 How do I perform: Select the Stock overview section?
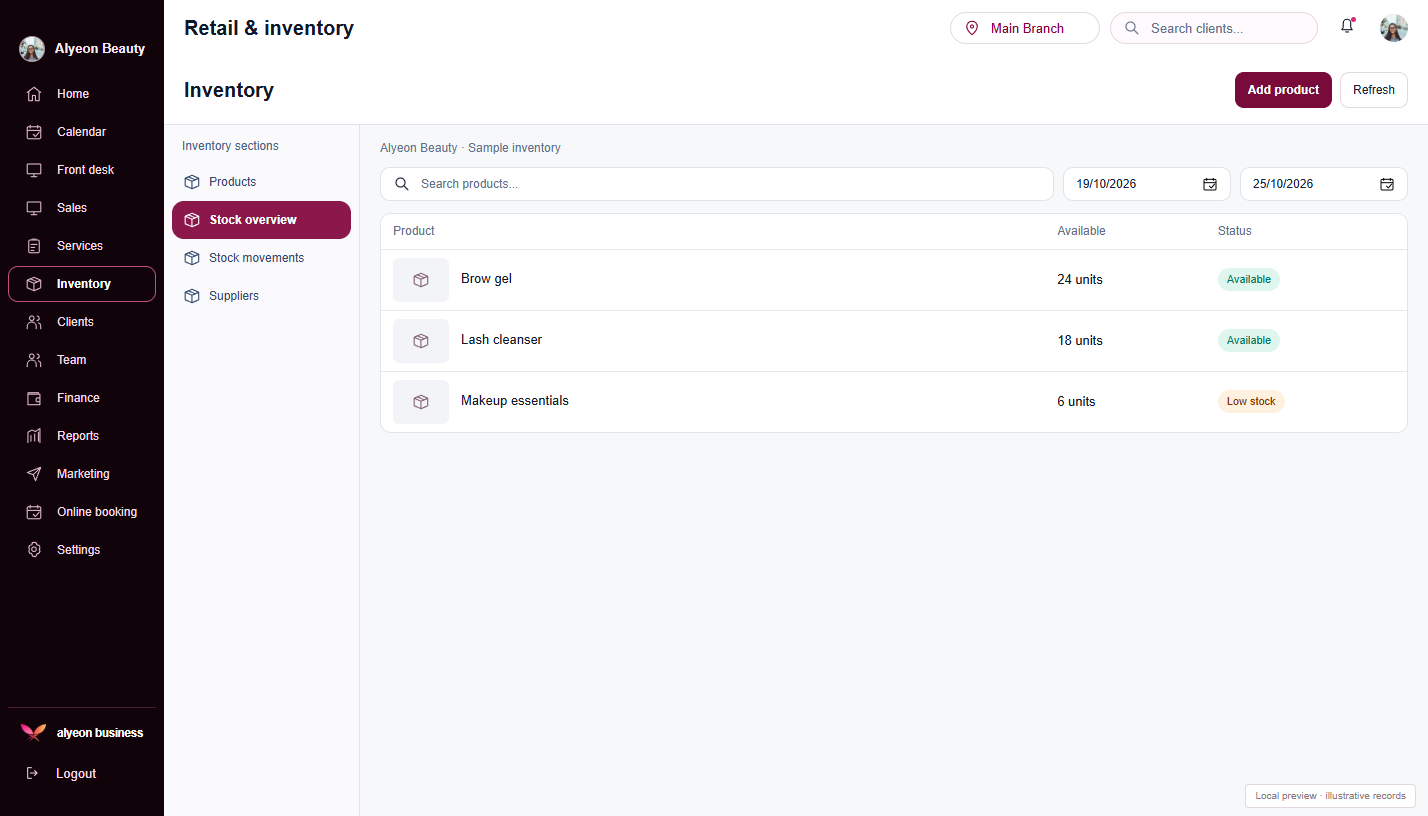click(x=261, y=220)
